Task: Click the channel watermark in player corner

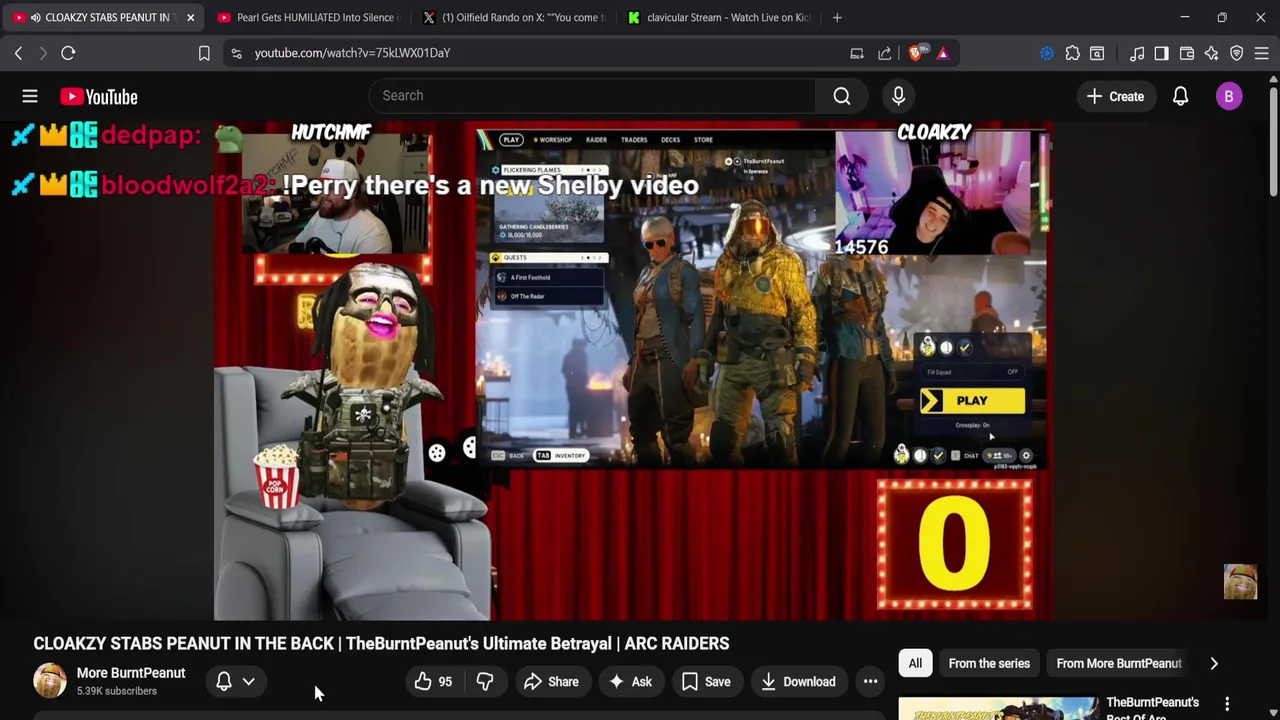Action: pyautogui.click(x=1240, y=581)
